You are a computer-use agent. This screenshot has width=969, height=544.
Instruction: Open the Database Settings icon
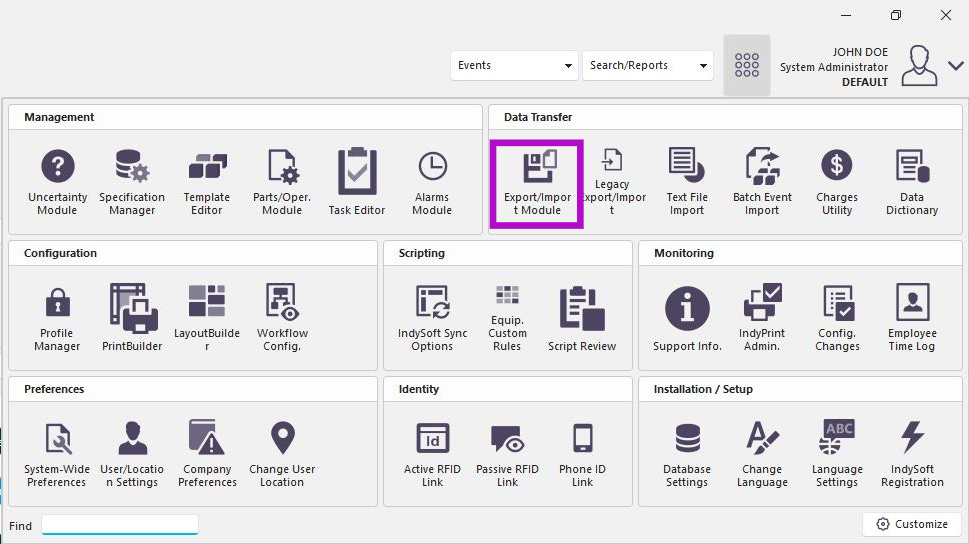(x=687, y=453)
